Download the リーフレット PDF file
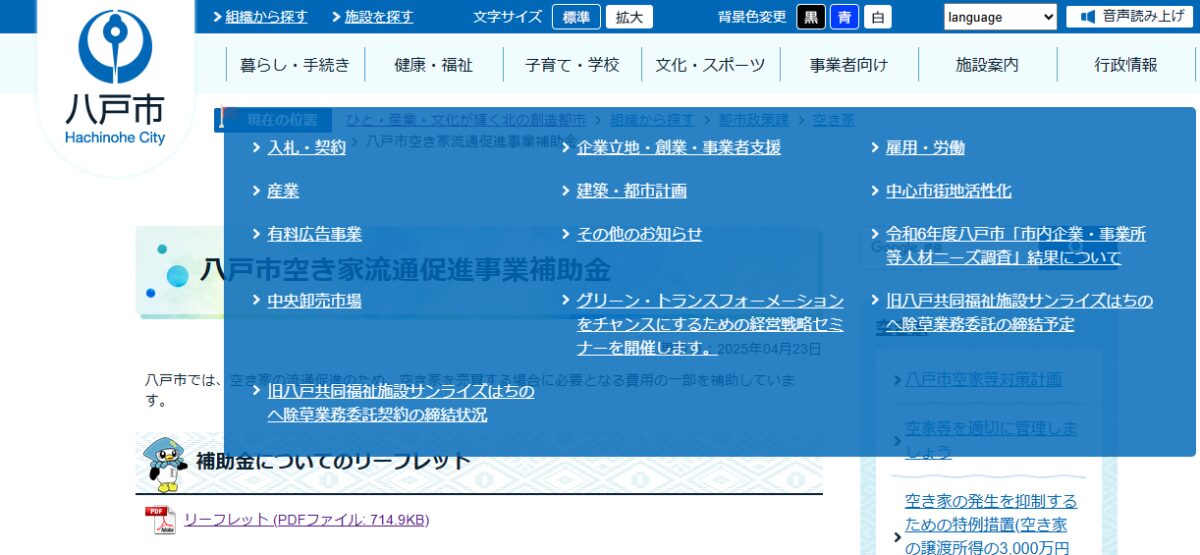This screenshot has height=555, width=1200. [x=306, y=520]
